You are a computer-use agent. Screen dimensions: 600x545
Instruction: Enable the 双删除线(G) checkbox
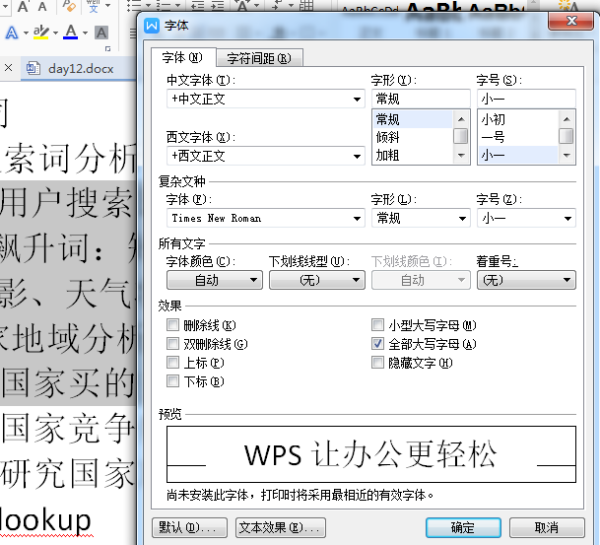pyautogui.click(x=173, y=344)
